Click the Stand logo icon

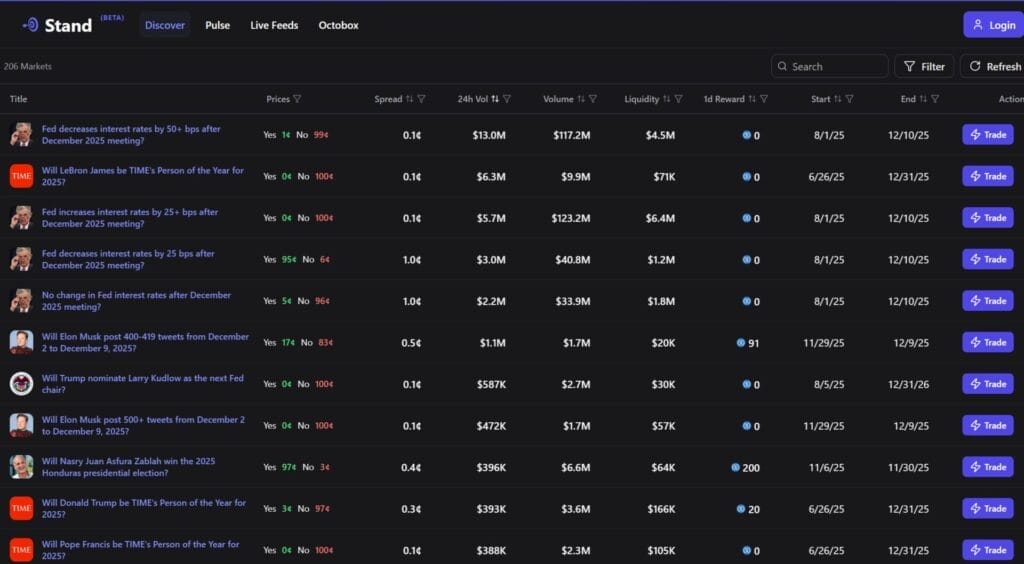(31, 25)
